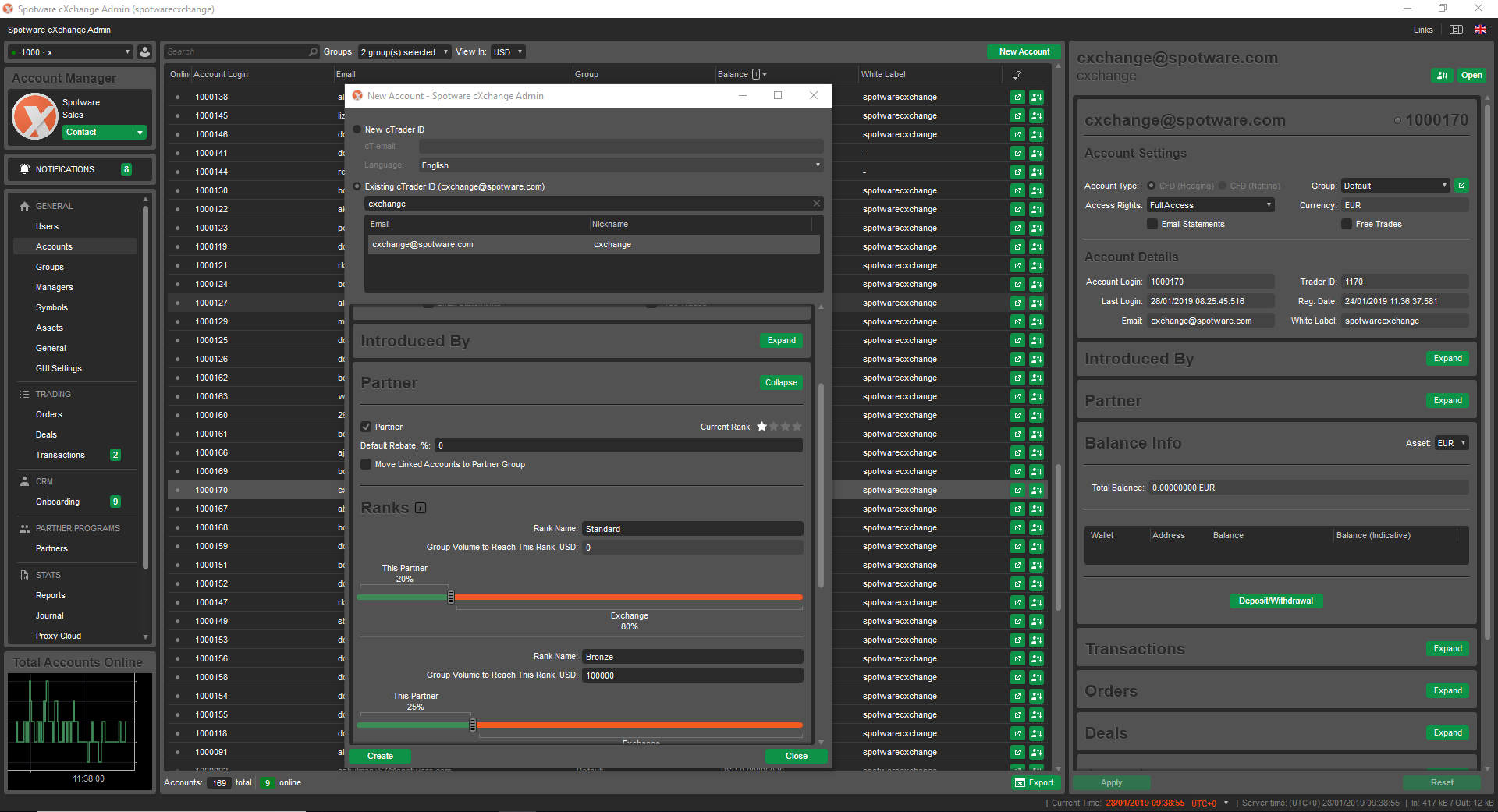Screen dimensions: 1498x812
Task: Click the Standard rank partner share slider handle
Action: click(x=451, y=597)
